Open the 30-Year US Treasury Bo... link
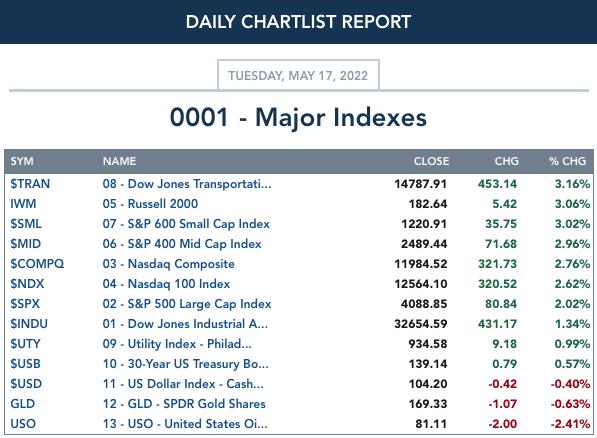Image resolution: width=597 pixels, height=438 pixels. (185, 364)
